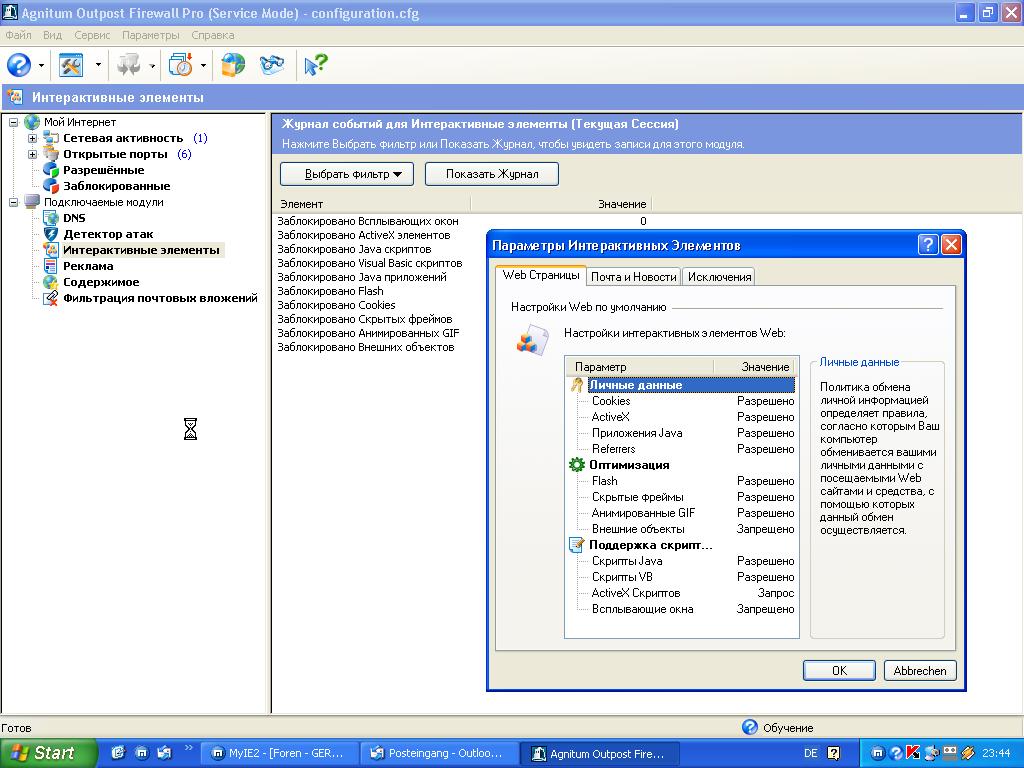The height and width of the screenshot is (768, 1024).
Task: Select the Скрытые фреймы row
Action: point(682,496)
